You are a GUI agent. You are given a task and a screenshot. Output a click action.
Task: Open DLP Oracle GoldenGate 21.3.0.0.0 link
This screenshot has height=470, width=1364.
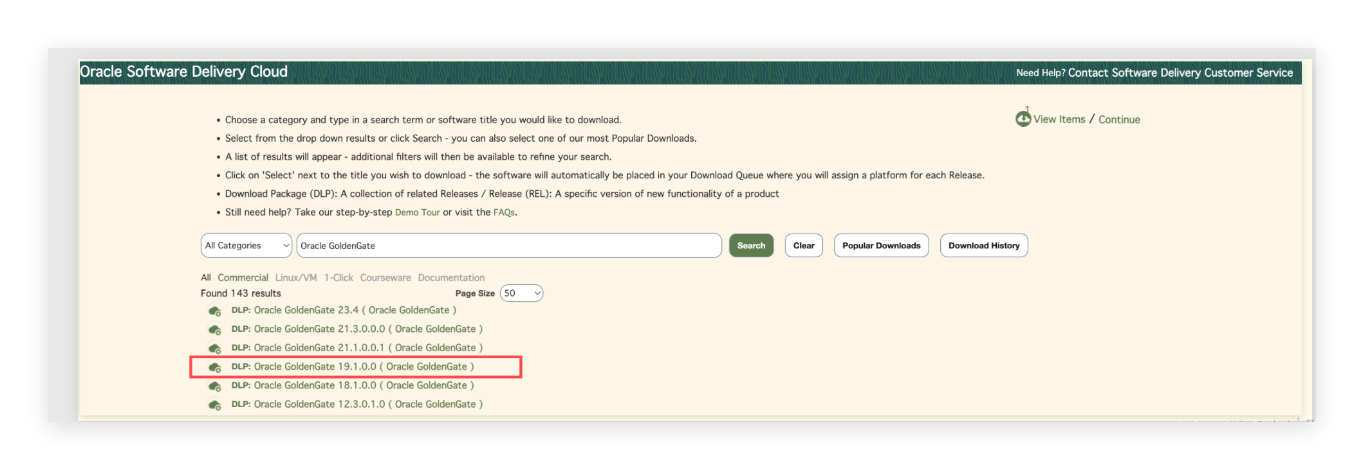coord(357,329)
